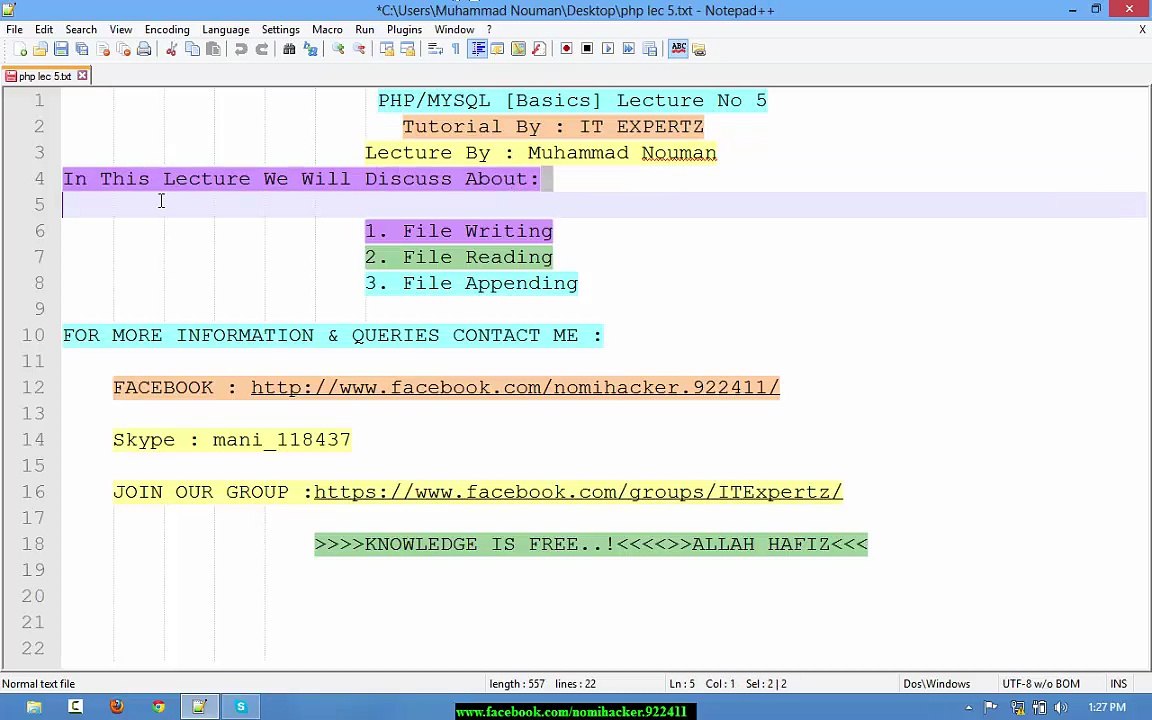Click the facebook.com/nomihacker.922411 link on line 12
Image resolution: width=1152 pixels, height=720 pixels.
(x=515, y=387)
